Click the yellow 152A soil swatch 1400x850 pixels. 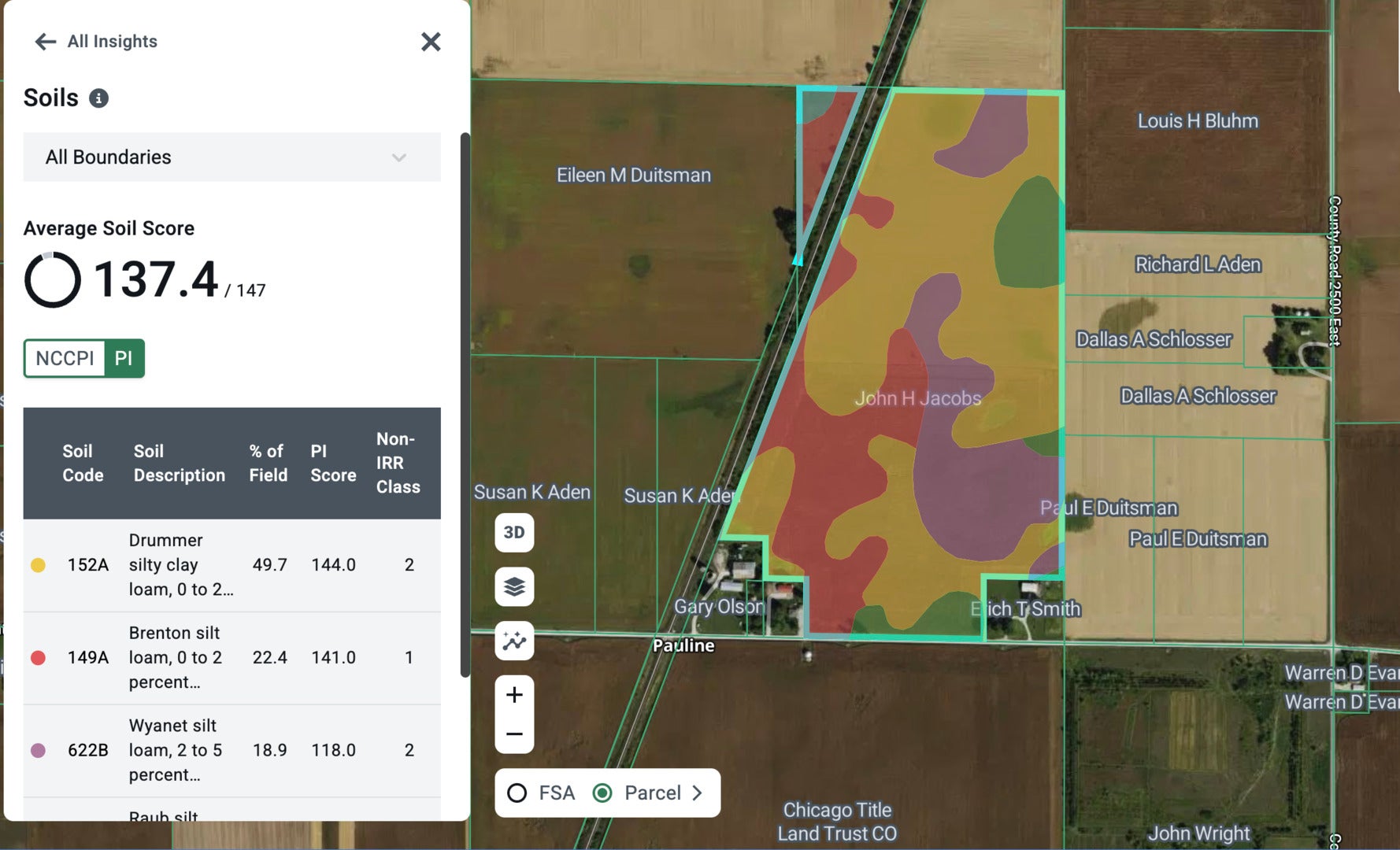click(x=38, y=565)
